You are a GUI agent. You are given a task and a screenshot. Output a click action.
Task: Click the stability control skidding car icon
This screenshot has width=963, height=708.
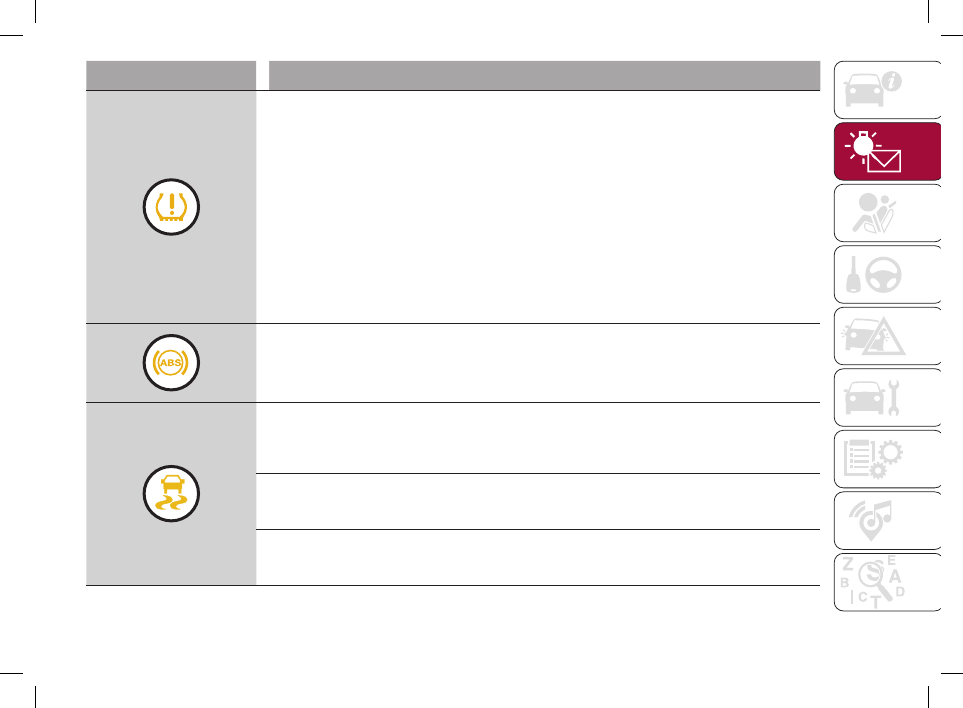pos(171,494)
